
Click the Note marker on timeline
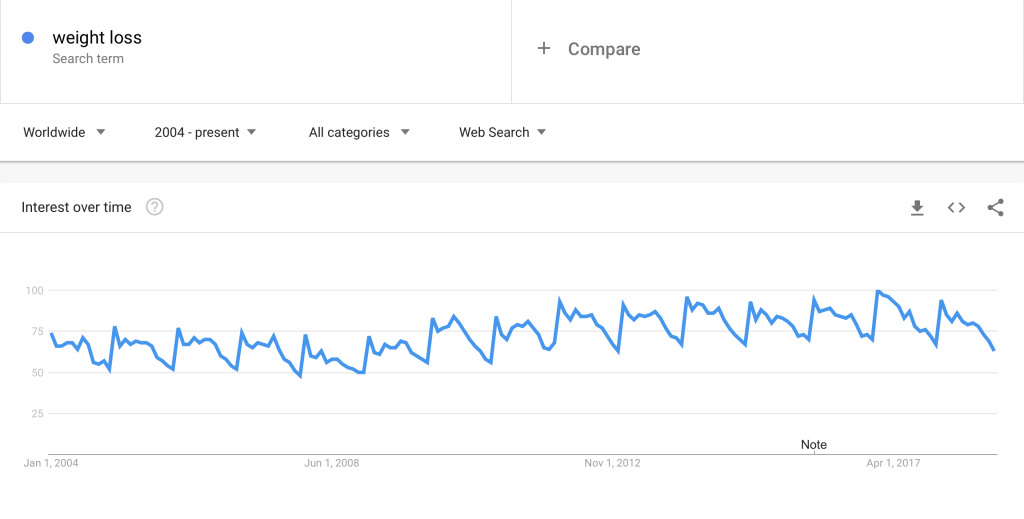(x=814, y=445)
